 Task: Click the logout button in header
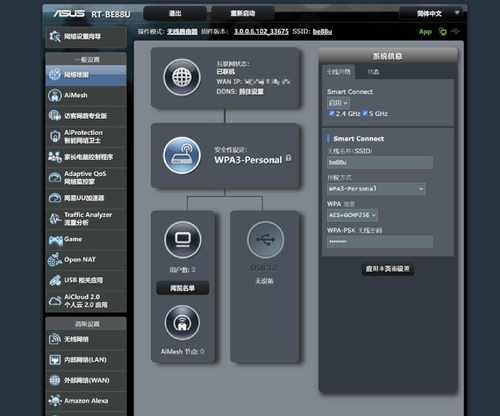175,13
